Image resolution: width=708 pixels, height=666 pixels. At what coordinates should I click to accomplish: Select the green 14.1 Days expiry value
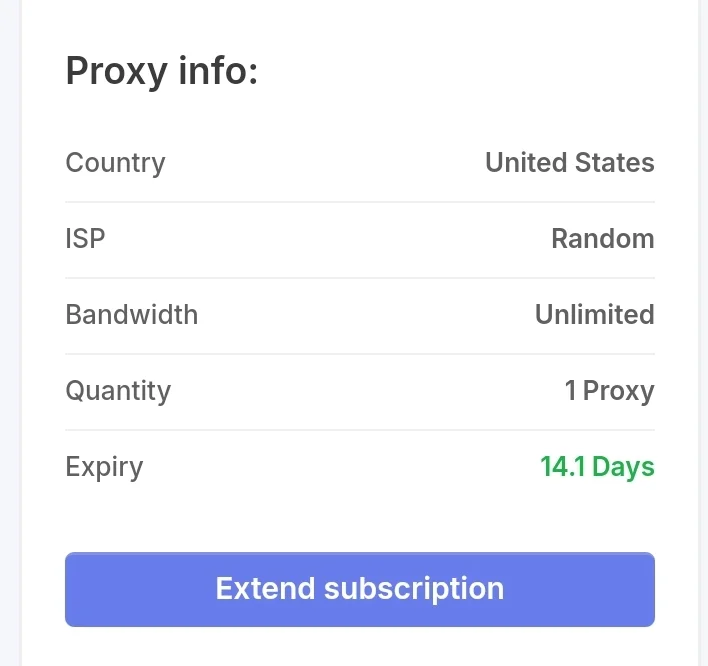597,467
